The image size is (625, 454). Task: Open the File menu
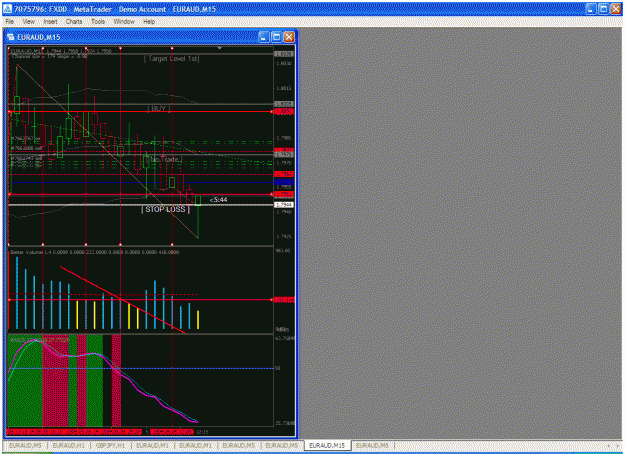pos(10,22)
